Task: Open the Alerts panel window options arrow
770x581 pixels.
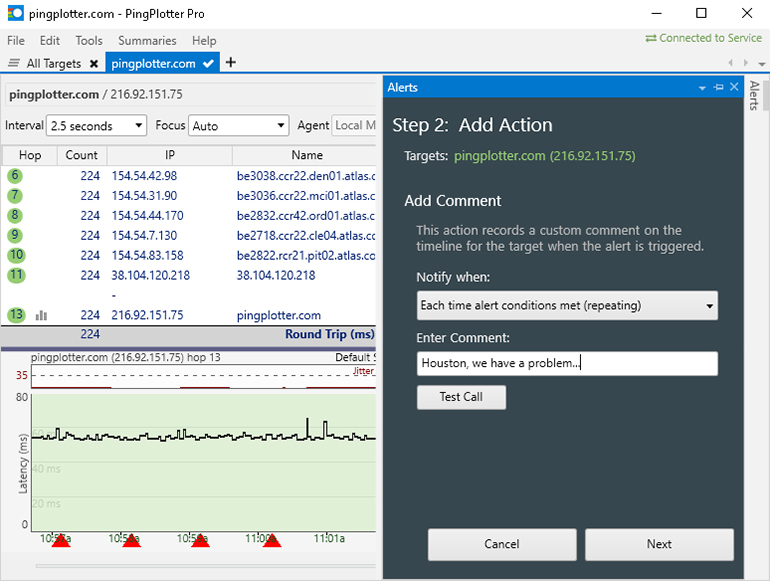Action: [703, 88]
